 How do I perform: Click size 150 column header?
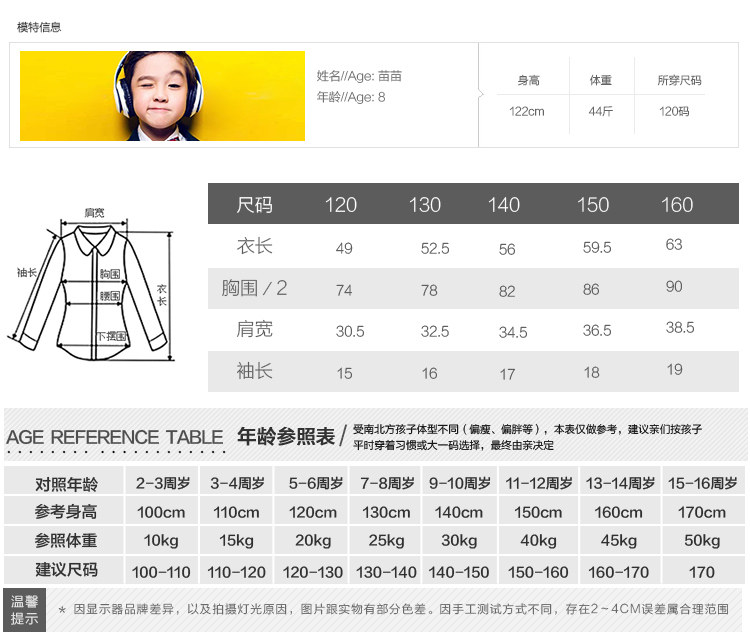[x=593, y=205]
